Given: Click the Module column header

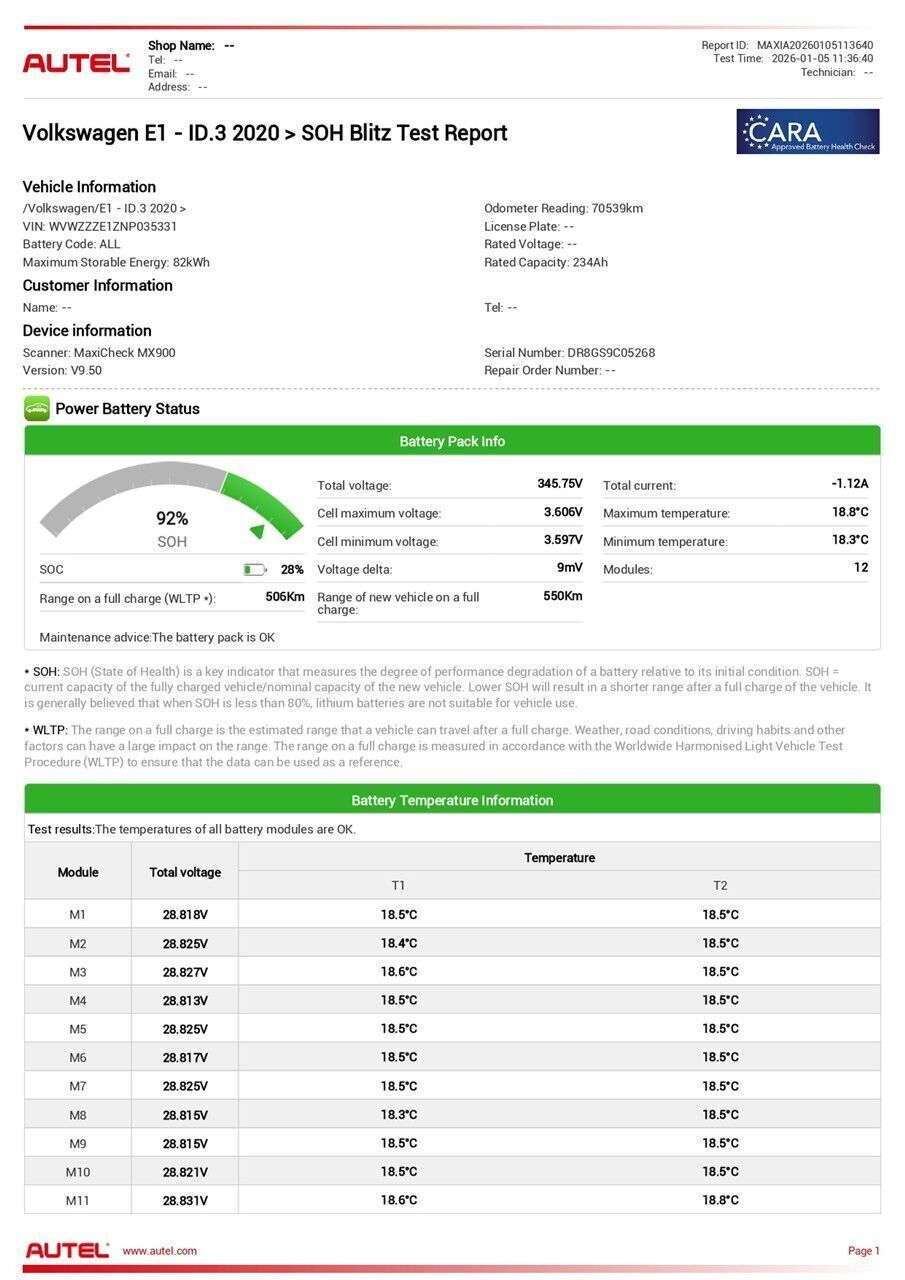Looking at the screenshot, I should coord(78,872).
